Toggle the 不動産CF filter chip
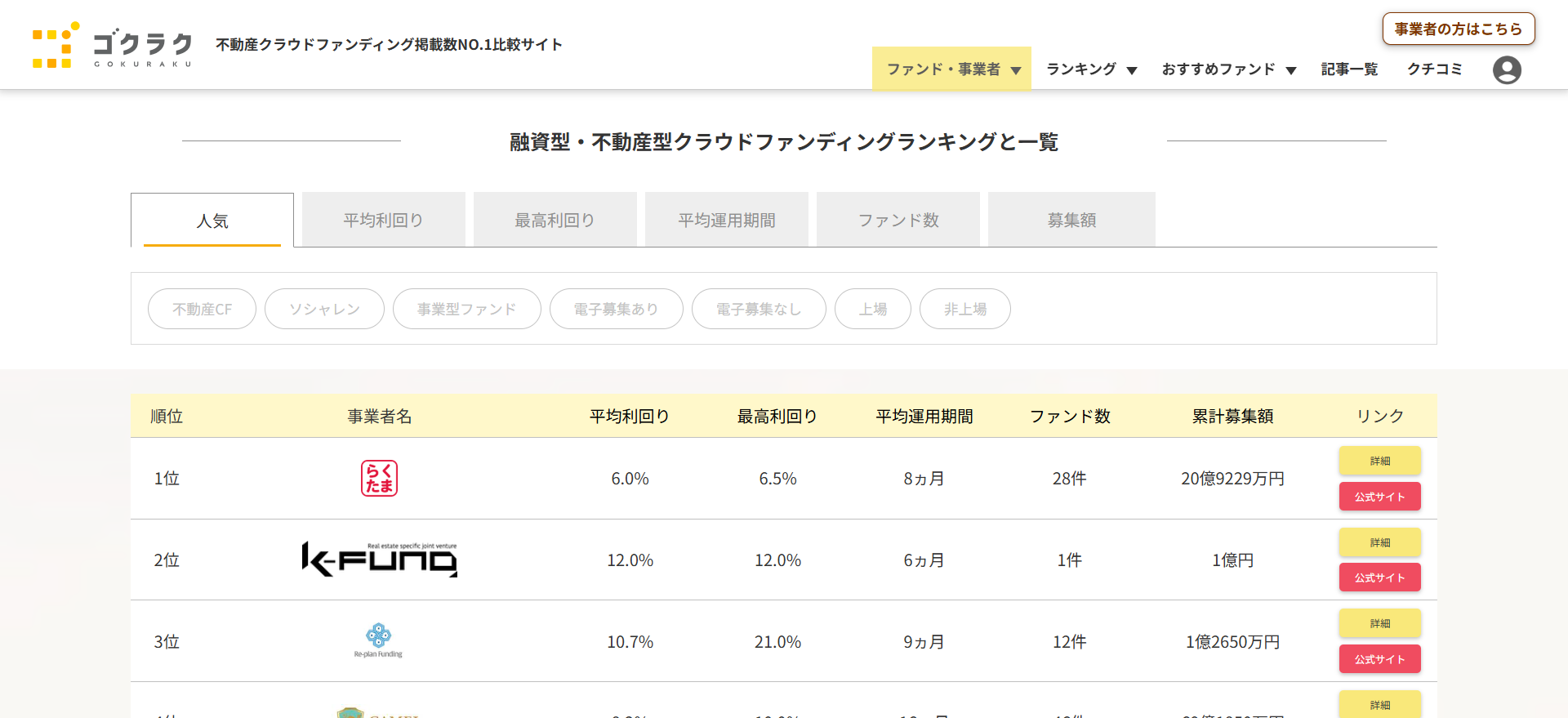1568x718 pixels. pyautogui.click(x=202, y=309)
